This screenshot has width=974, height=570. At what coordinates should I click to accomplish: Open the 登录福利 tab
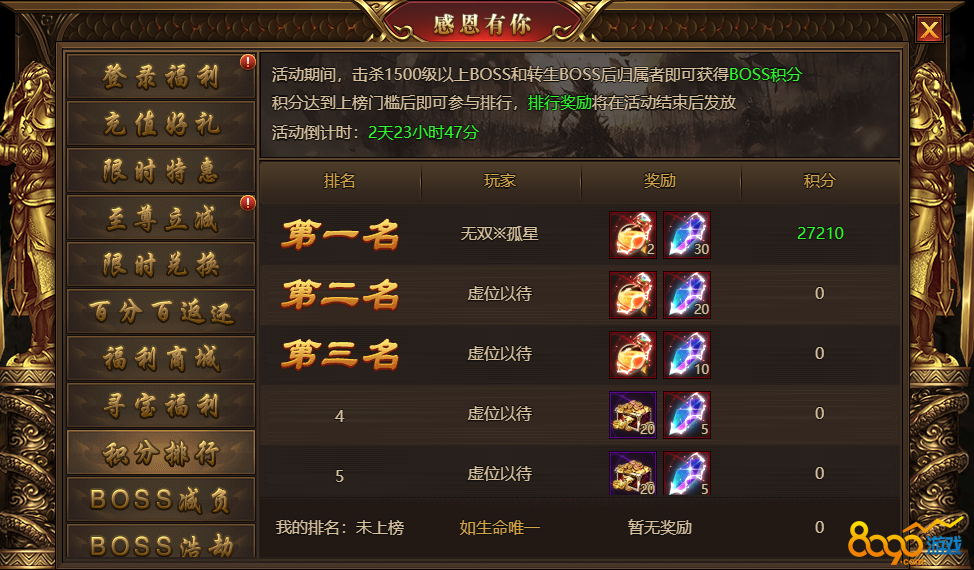point(161,76)
